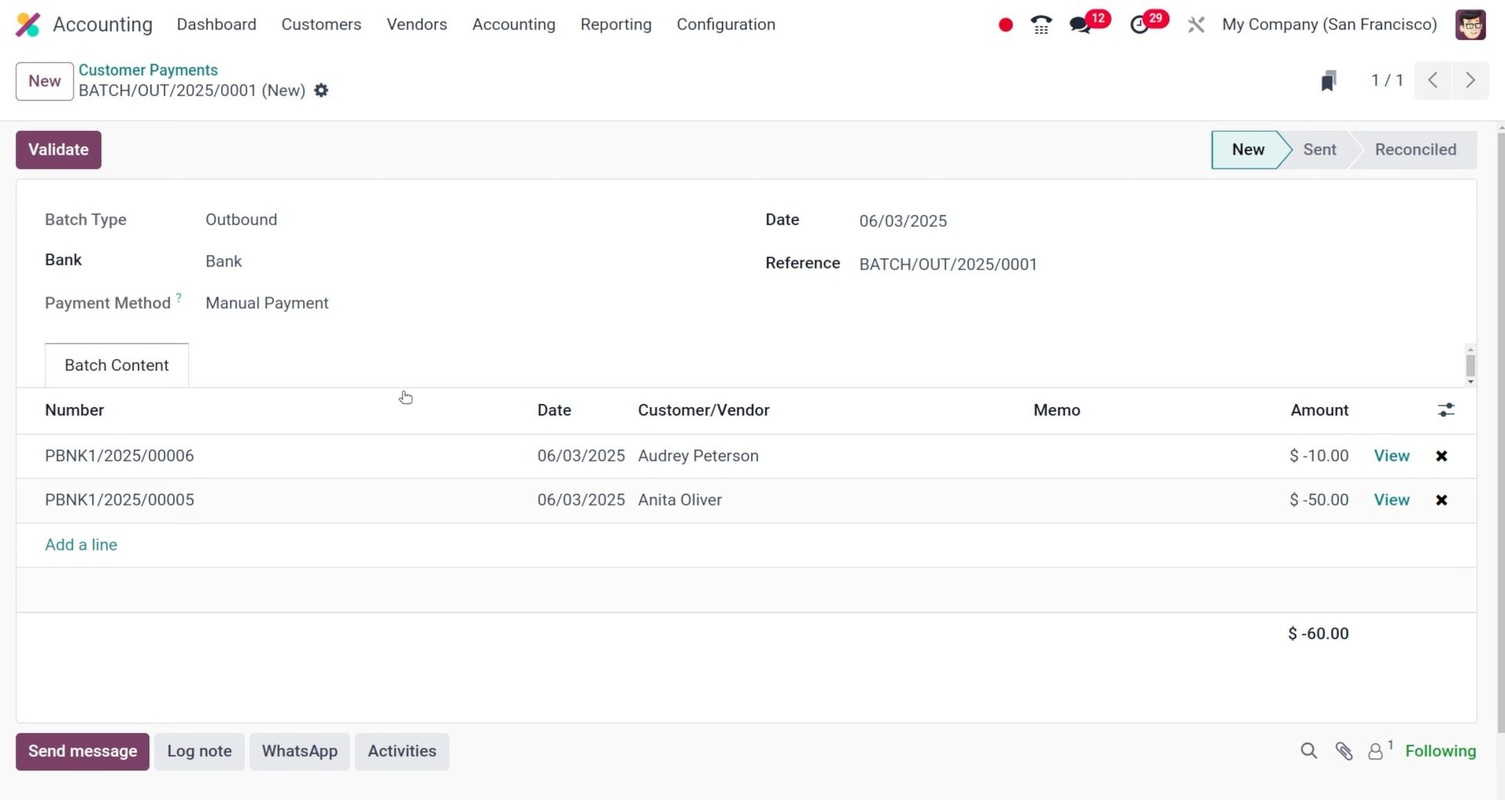This screenshot has width=1505, height=800.
Task: Click the Date field value 06/03/2025
Action: (x=903, y=221)
